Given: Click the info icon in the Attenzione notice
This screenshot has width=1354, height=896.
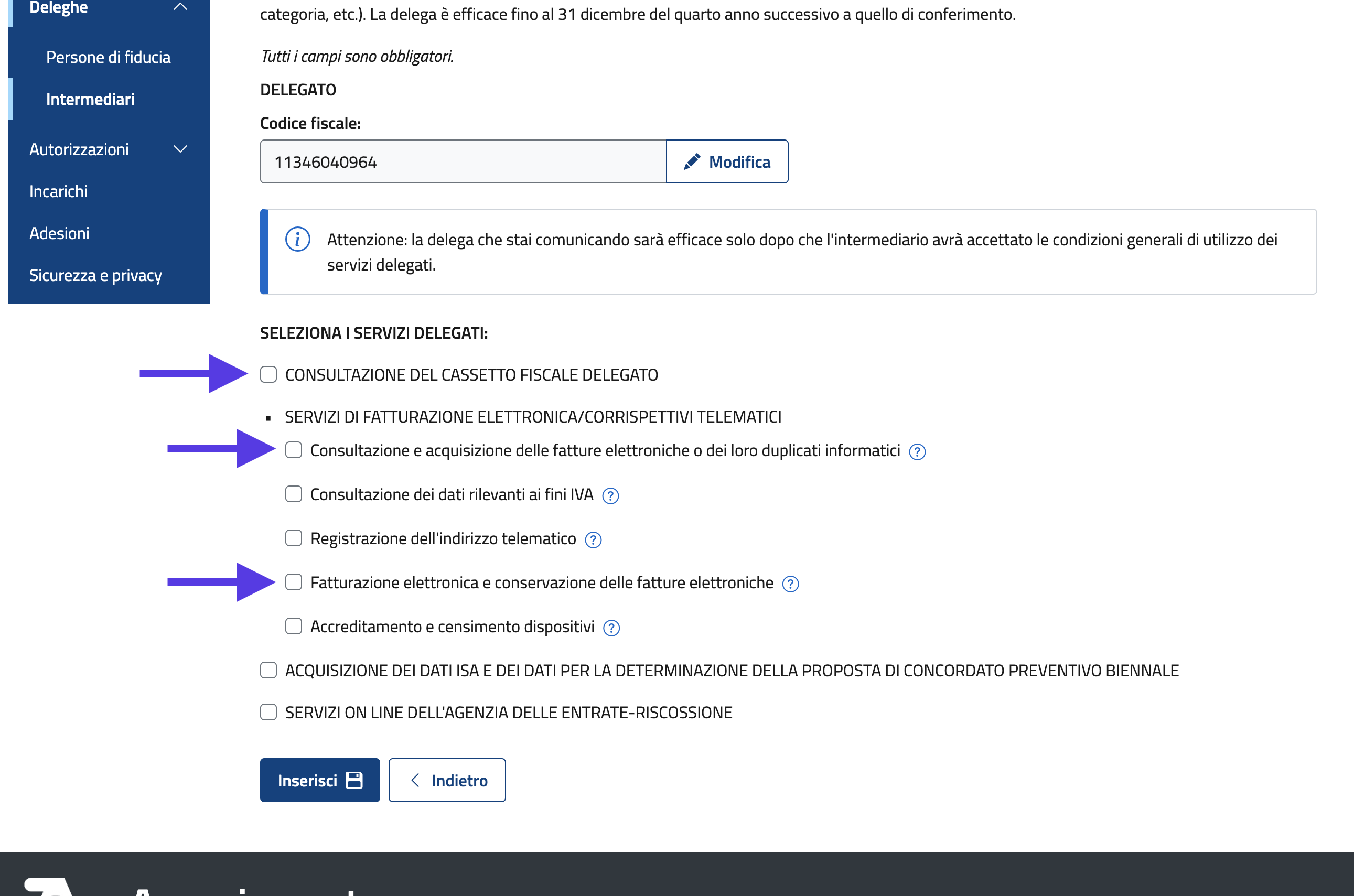Looking at the screenshot, I should 297,240.
